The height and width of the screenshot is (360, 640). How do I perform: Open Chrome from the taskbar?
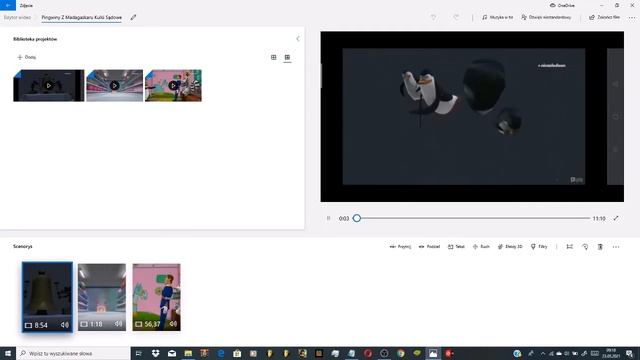[400, 353]
